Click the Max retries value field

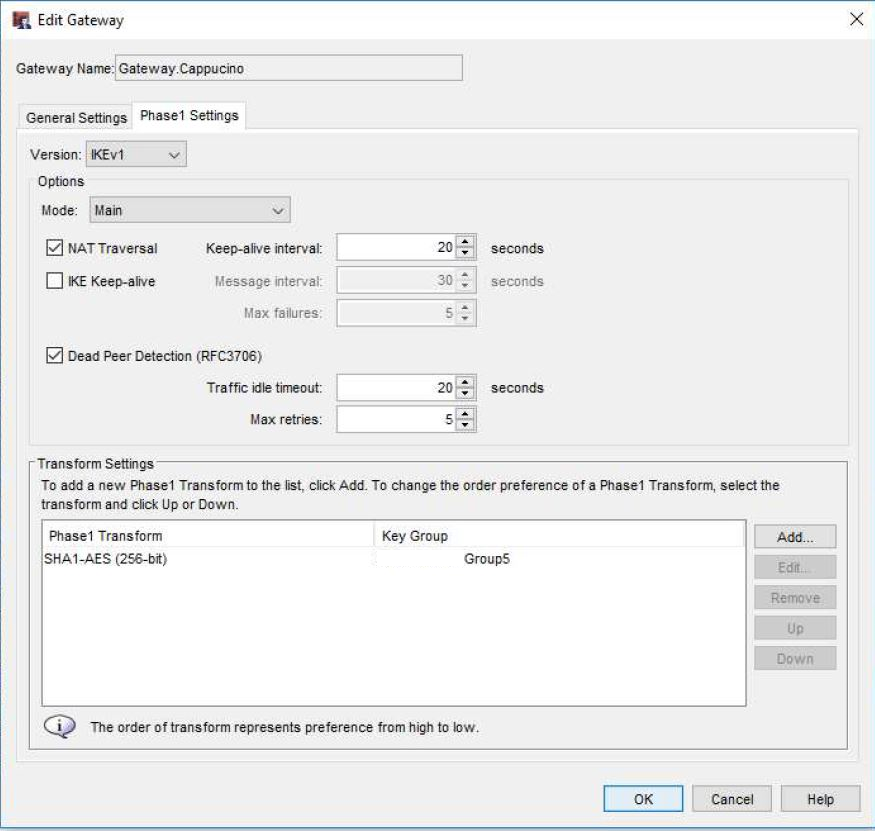pos(397,419)
